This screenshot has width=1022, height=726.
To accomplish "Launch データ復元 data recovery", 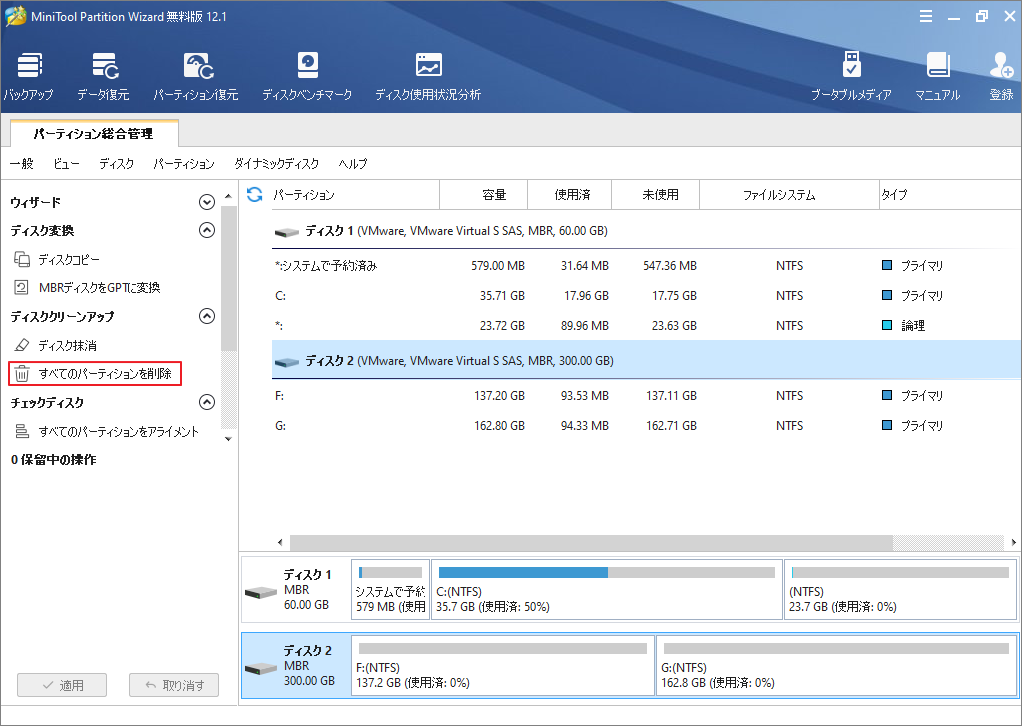I will 104,76.
